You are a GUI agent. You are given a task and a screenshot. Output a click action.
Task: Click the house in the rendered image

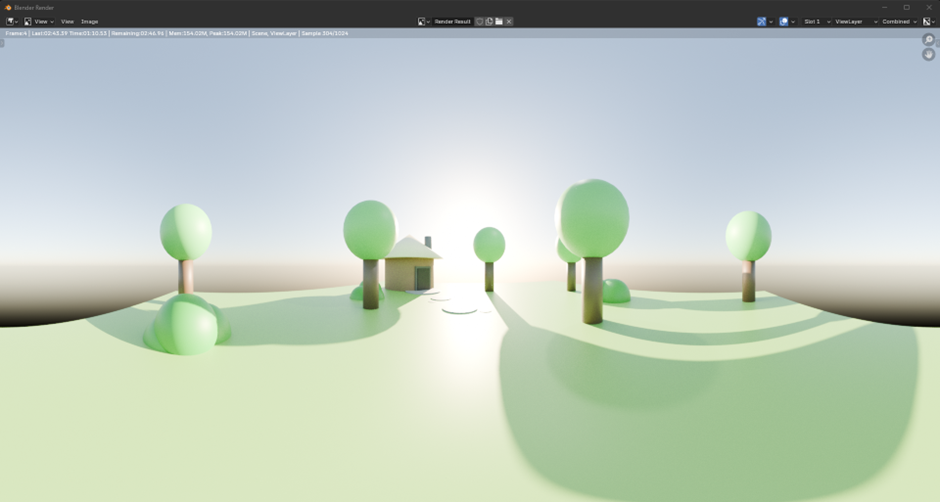pyautogui.click(x=411, y=268)
